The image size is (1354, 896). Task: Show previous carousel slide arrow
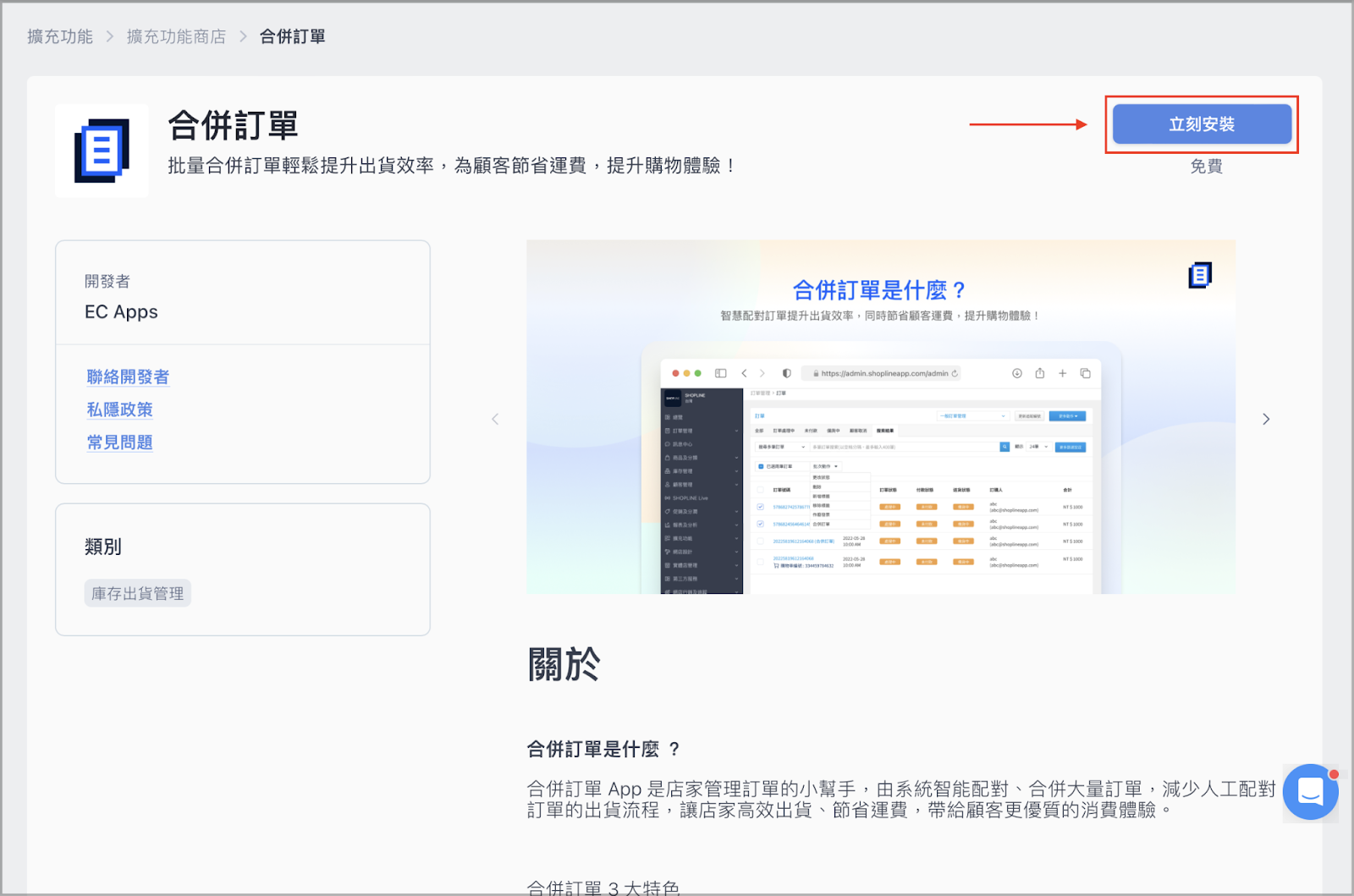pyautogui.click(x=496, y=419)
